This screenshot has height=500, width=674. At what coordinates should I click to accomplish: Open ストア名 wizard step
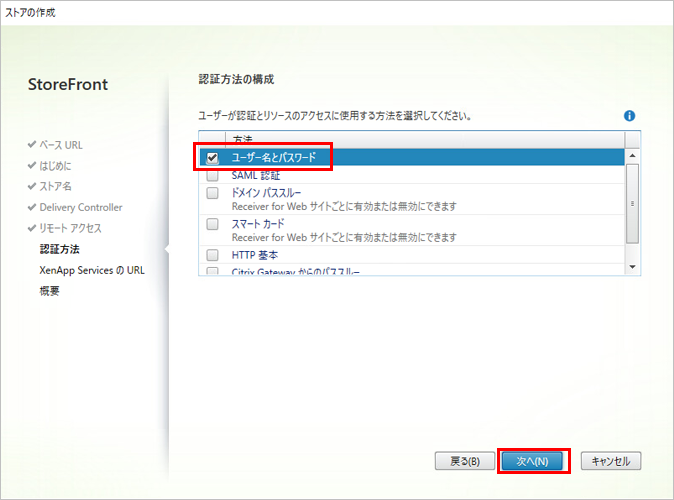tap(55, 186)
